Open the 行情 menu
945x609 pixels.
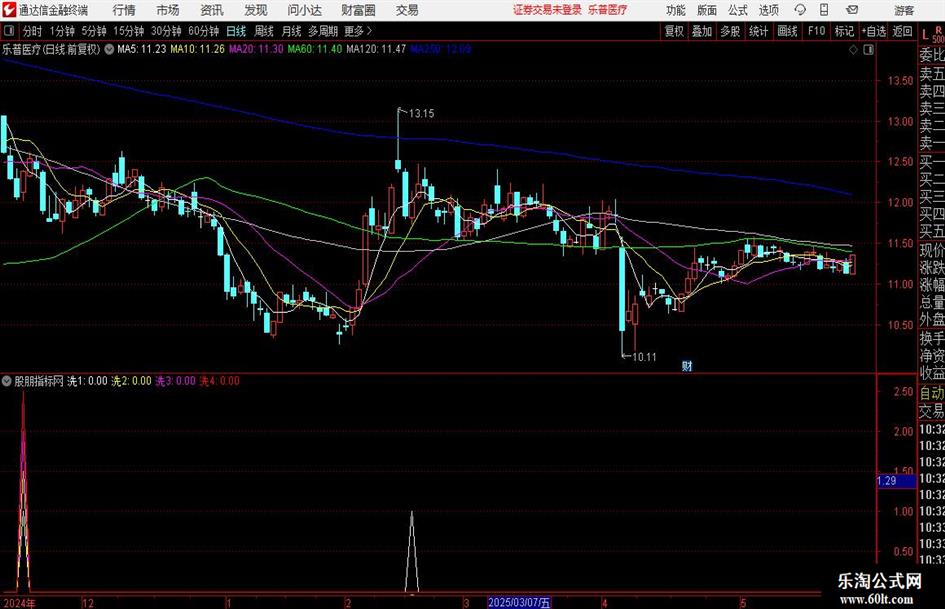click(124, 10)
